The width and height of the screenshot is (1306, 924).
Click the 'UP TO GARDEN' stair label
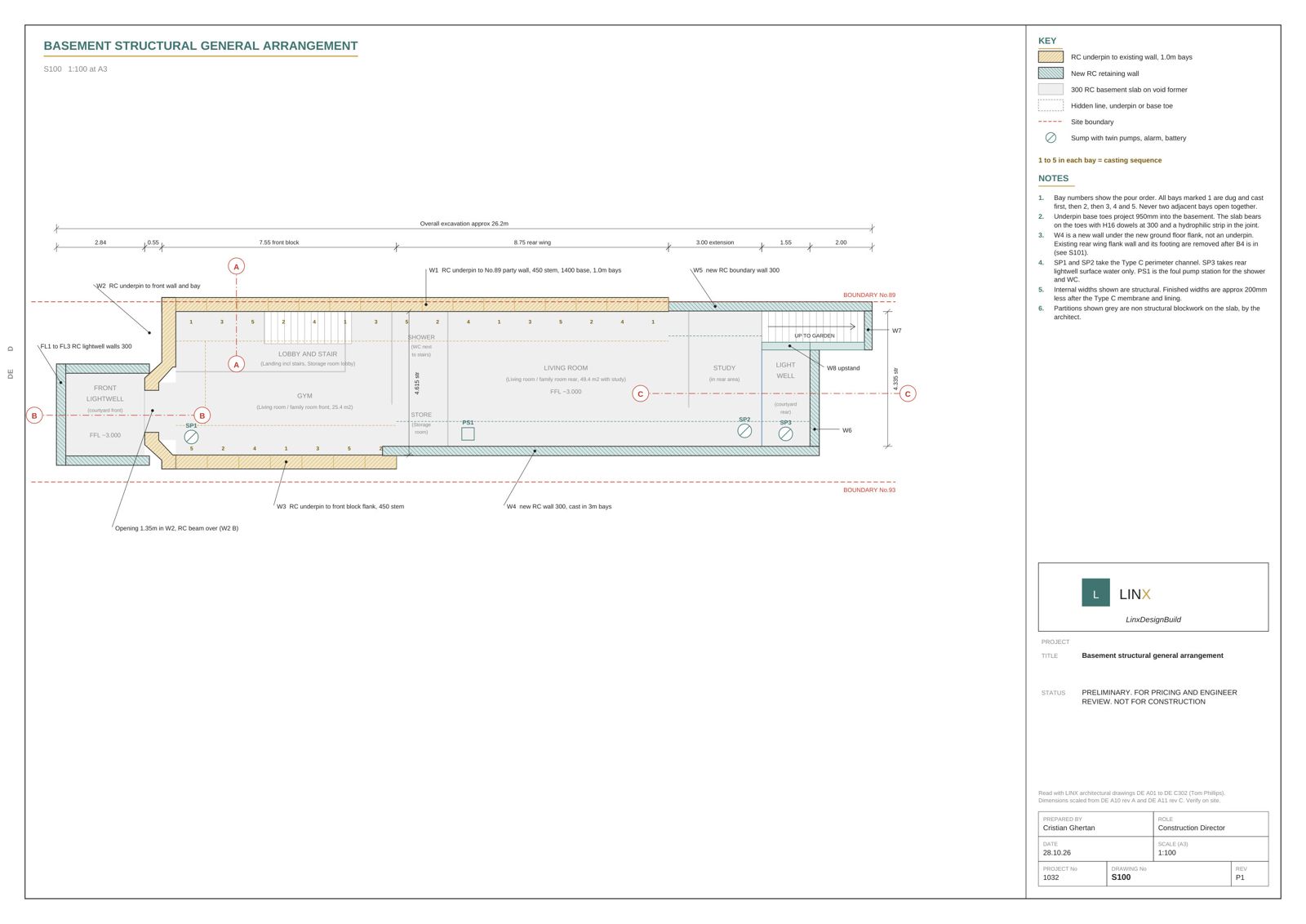[815, 335]
